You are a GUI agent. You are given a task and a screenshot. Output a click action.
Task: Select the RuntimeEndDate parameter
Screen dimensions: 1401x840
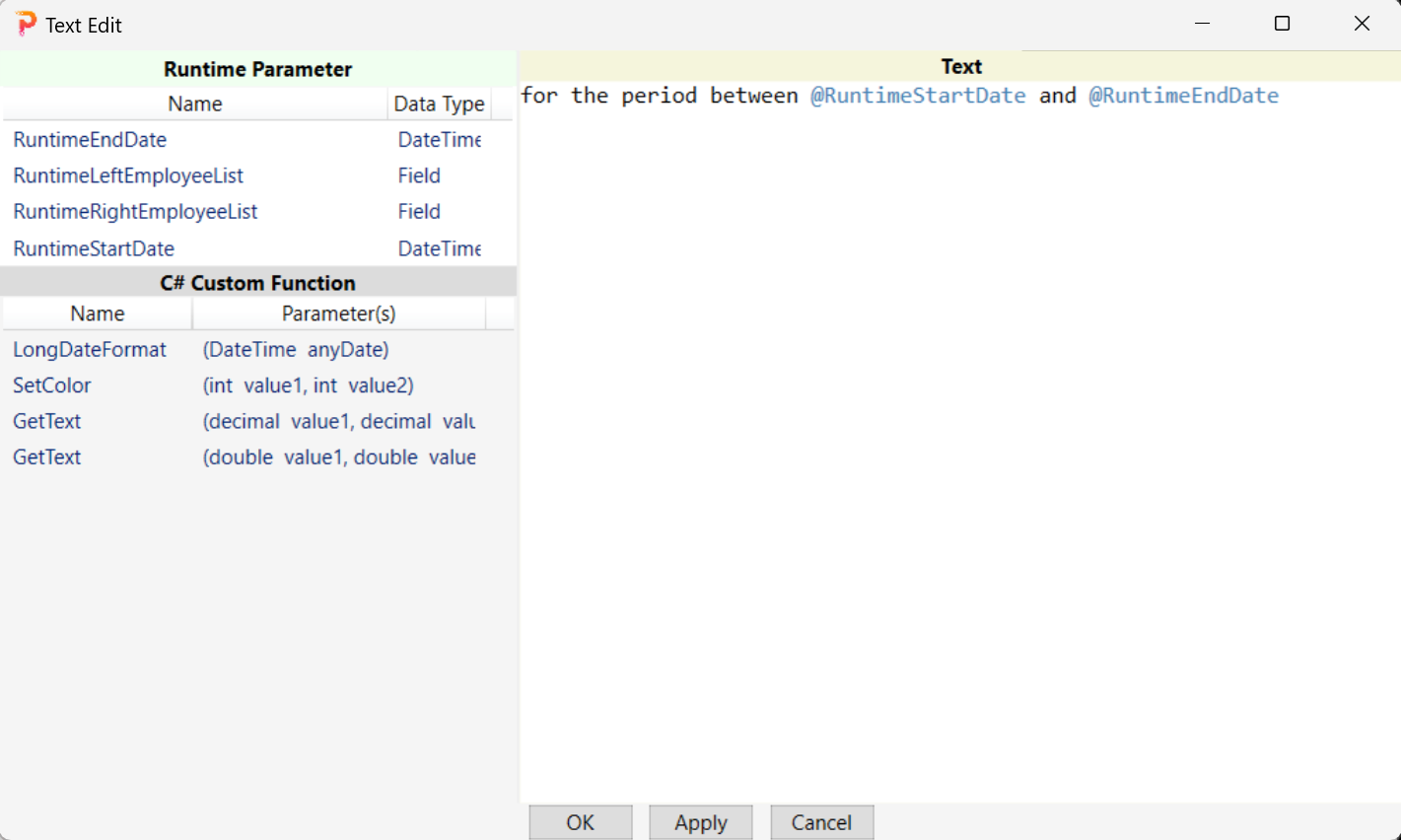[x=90, y=140]
